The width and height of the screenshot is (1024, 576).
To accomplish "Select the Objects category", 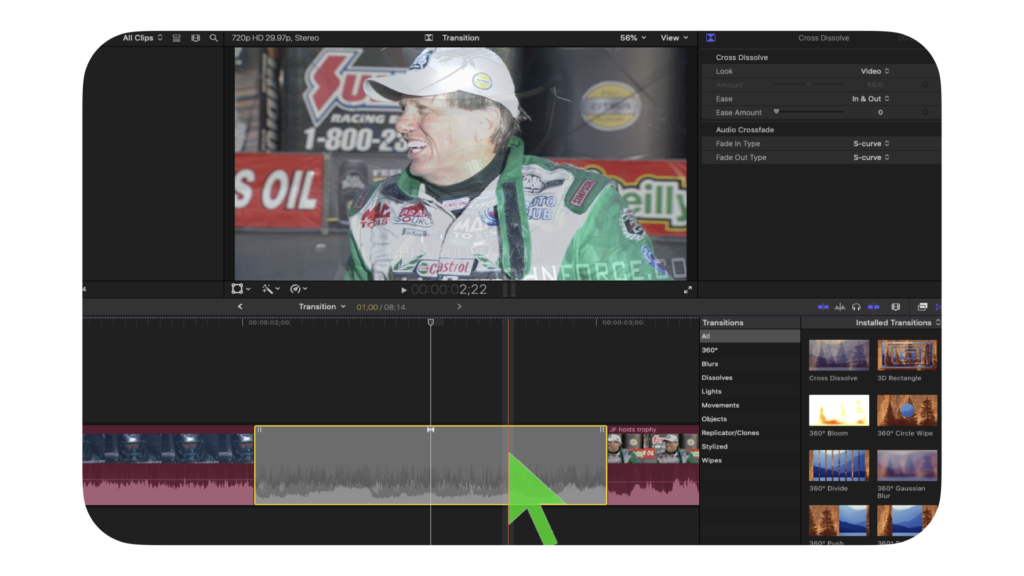I will pyautogui.click(x=750, y=419).
